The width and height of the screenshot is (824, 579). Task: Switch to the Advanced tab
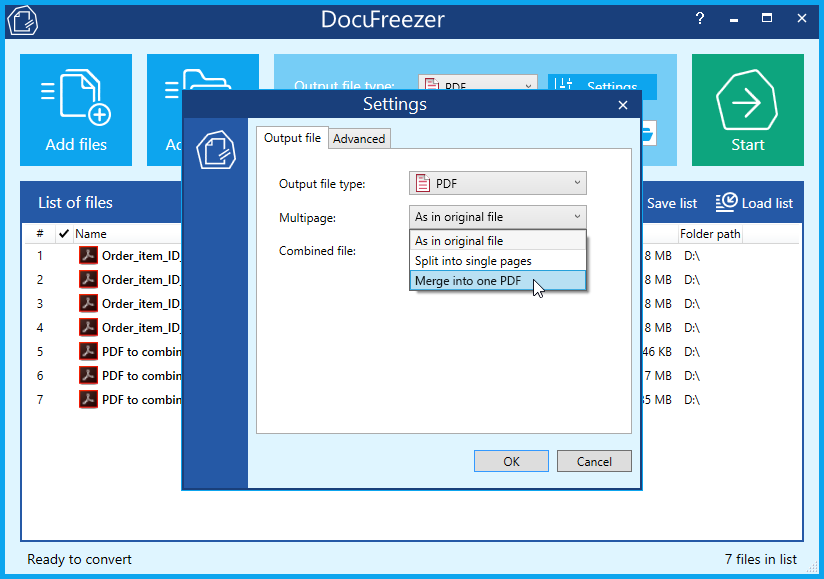(359, 138)
